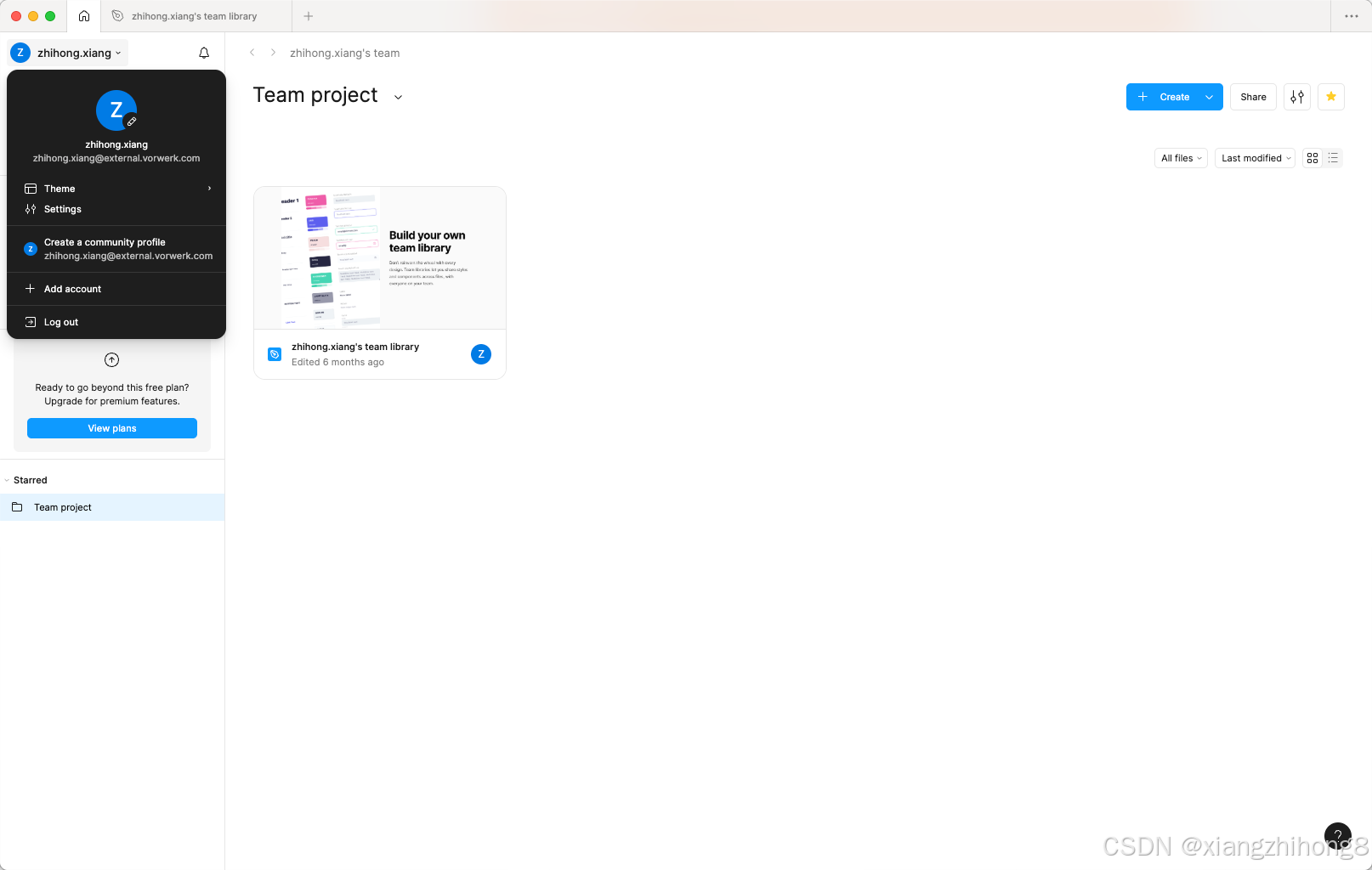Select Log out
Screen dimensions: 1372x870
pos(116,322)
